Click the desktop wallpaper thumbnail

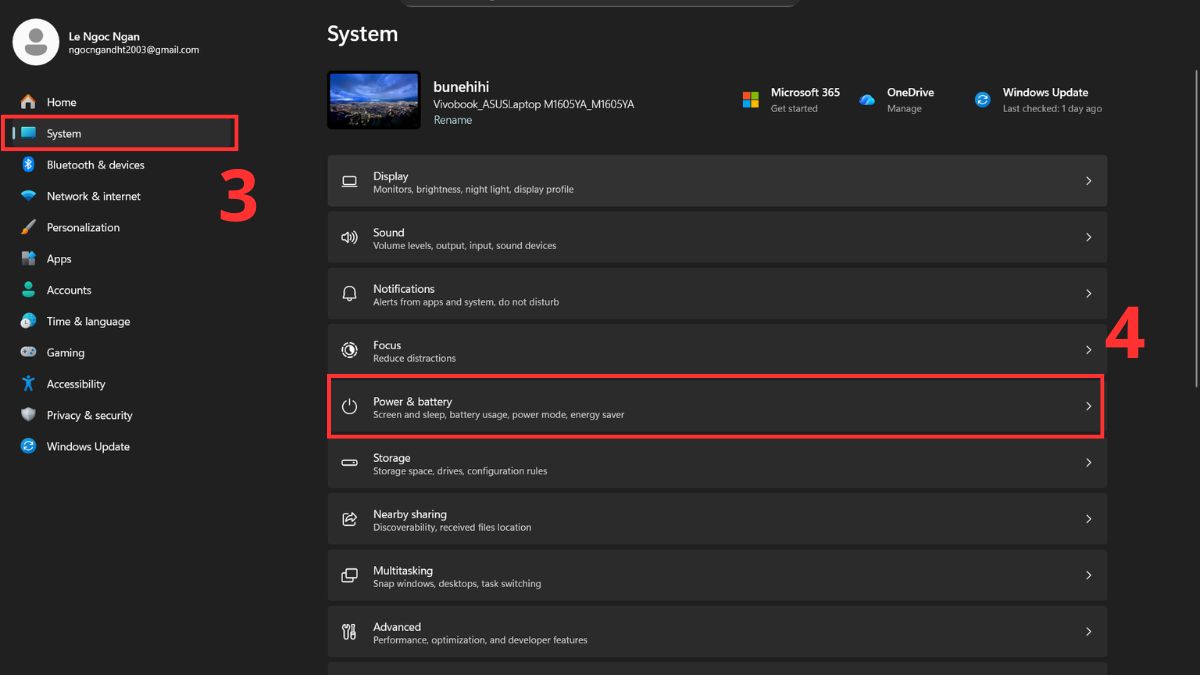tap(374, 100)
